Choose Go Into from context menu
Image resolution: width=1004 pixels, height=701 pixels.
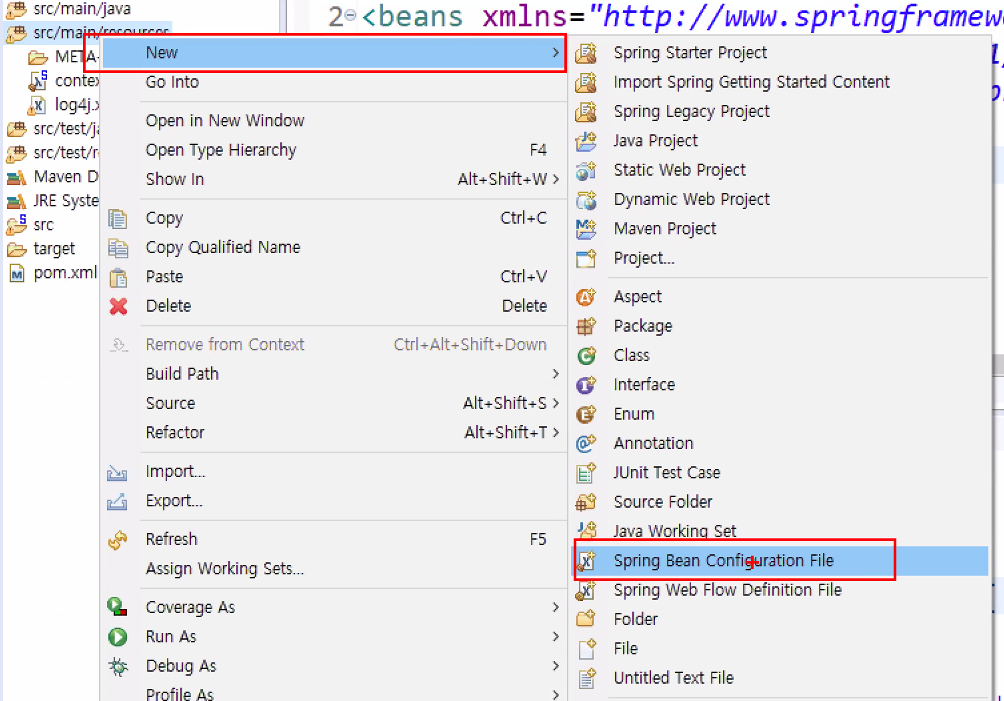pos(334,82)
